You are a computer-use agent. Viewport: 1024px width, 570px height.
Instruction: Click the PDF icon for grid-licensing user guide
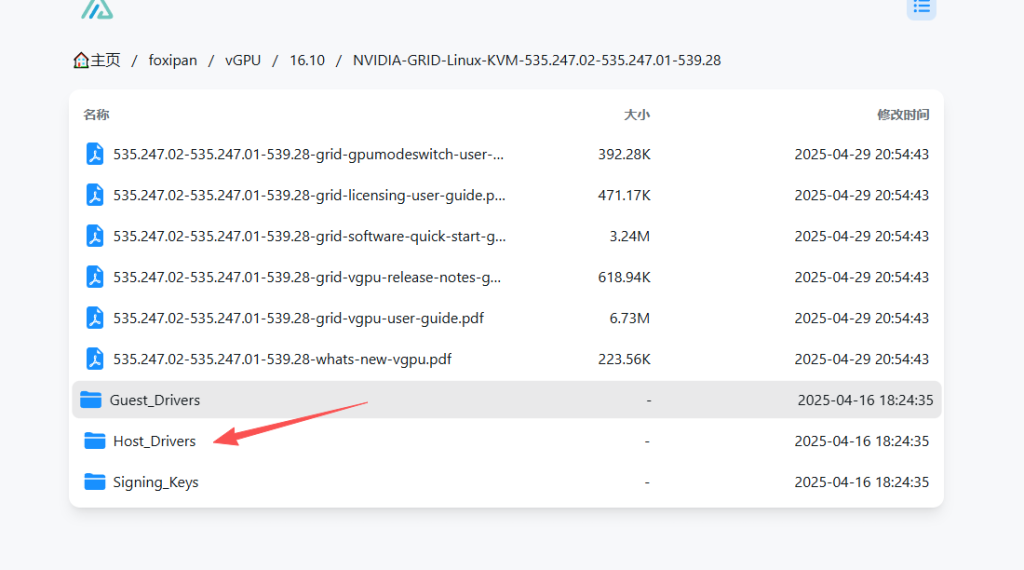[x=95, y=195]
